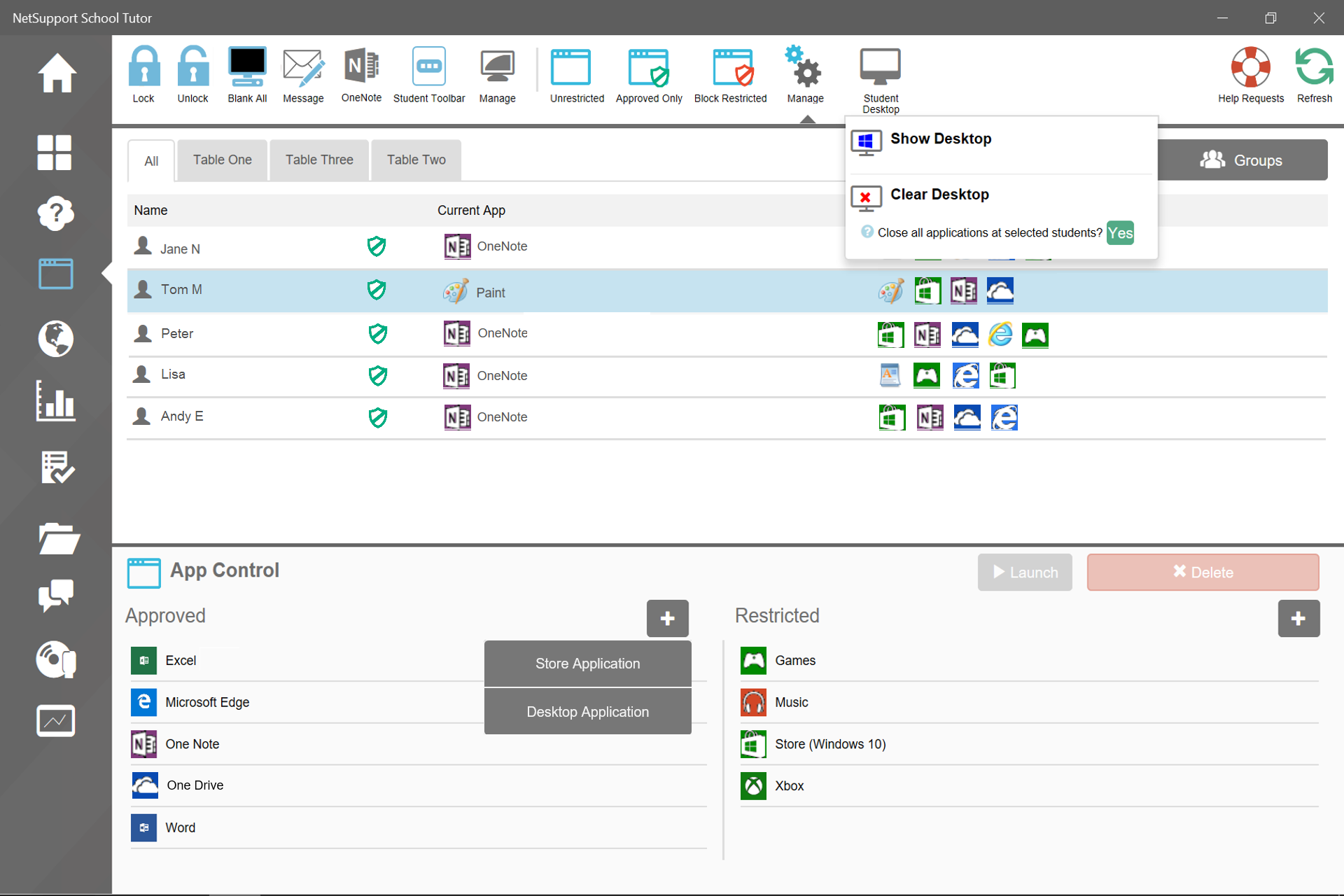This screenshot has height=896, width=1344.
Task: Click the plus button for the Restricted list
Action: (x=1298, y=618)
